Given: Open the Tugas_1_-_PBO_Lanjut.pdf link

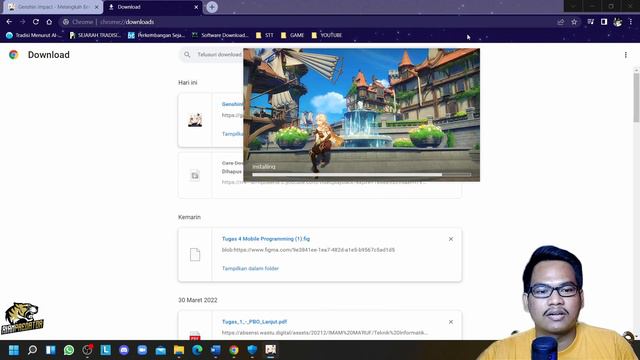Looking at the screenshot, I should point(254,322).
